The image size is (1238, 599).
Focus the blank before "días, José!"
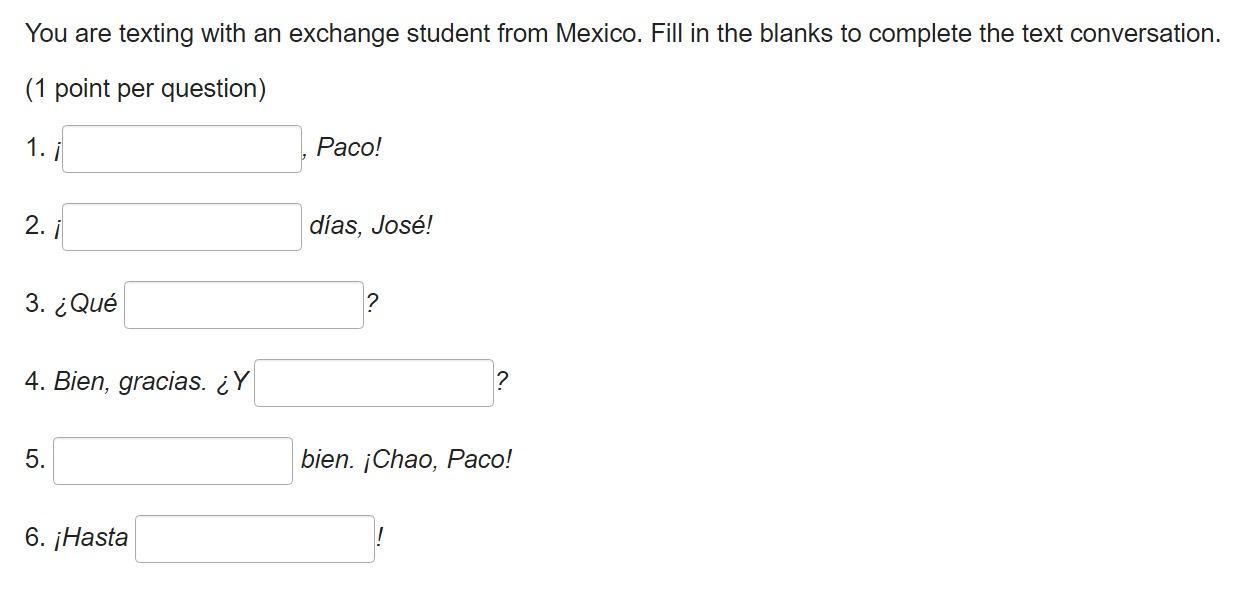tap(182, 227)
